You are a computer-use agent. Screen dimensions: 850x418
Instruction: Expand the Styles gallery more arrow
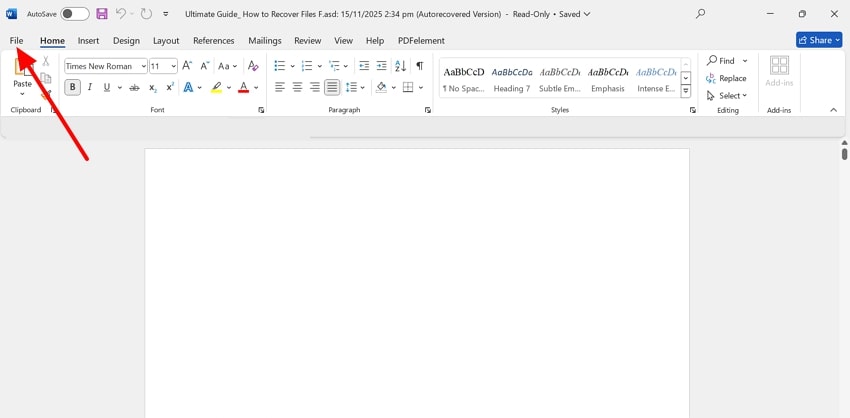tap(686, 92)
